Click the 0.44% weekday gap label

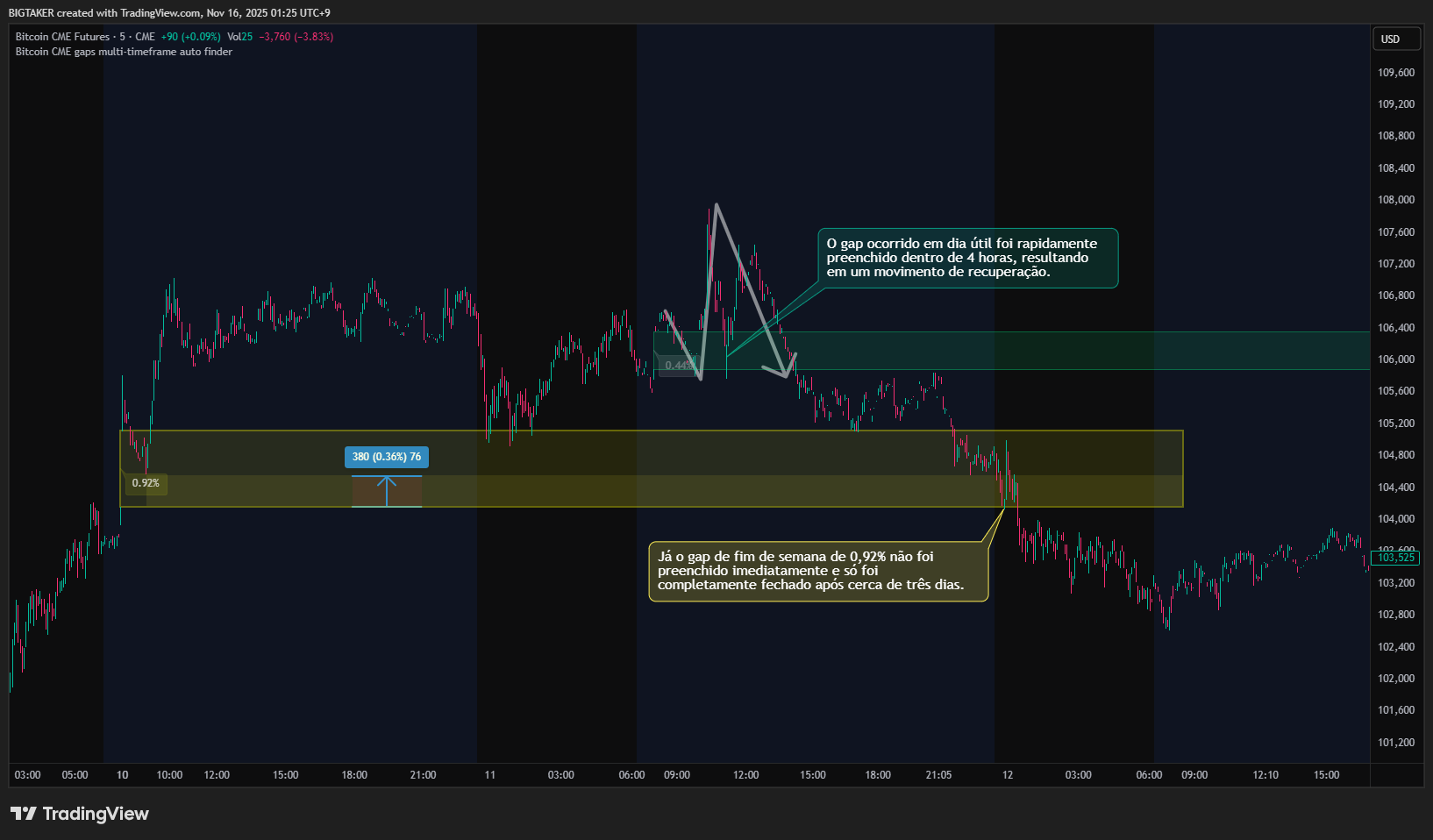[x=677, y=365]
